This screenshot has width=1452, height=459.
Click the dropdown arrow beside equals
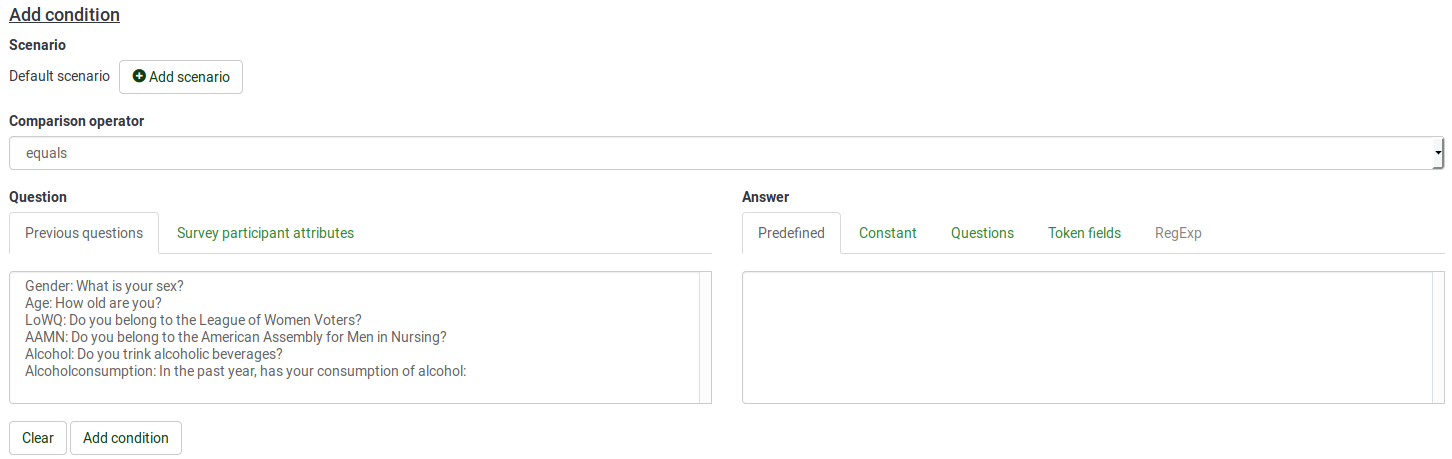1438,154
